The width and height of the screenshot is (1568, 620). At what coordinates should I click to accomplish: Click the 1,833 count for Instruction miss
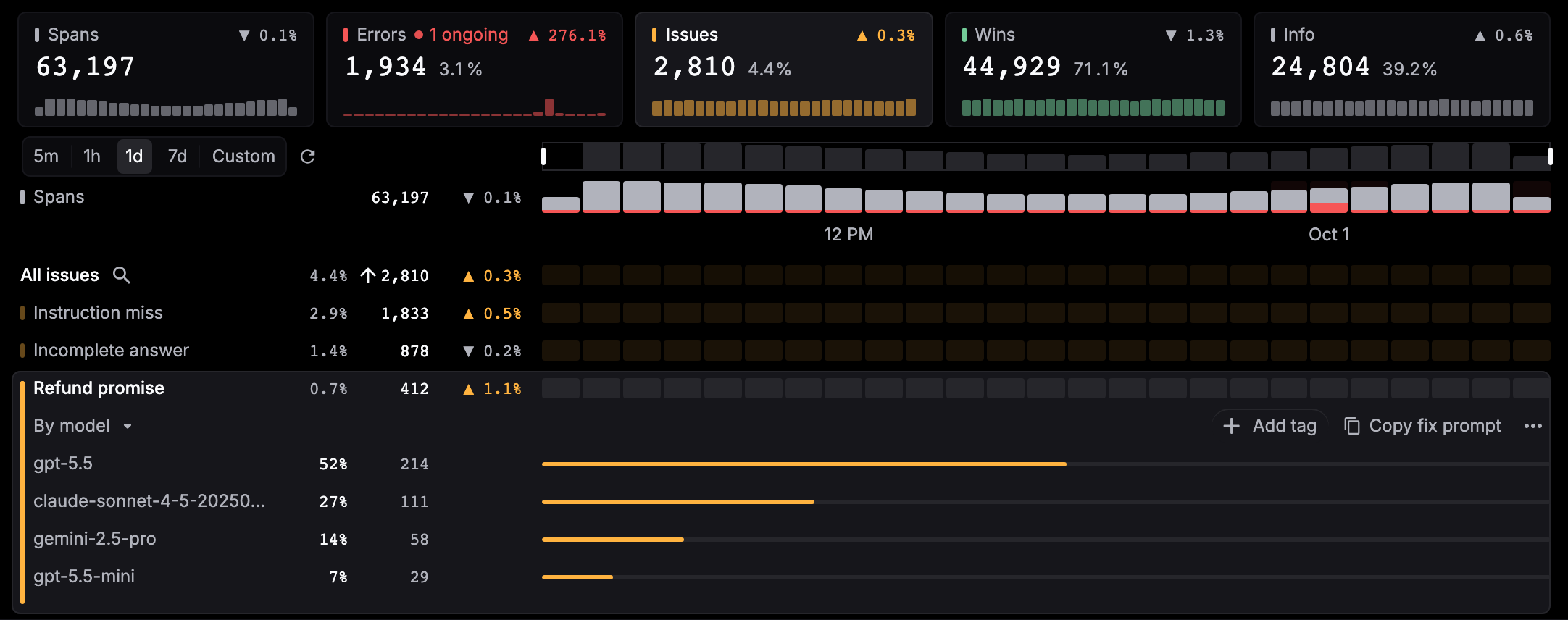[405, 314]
